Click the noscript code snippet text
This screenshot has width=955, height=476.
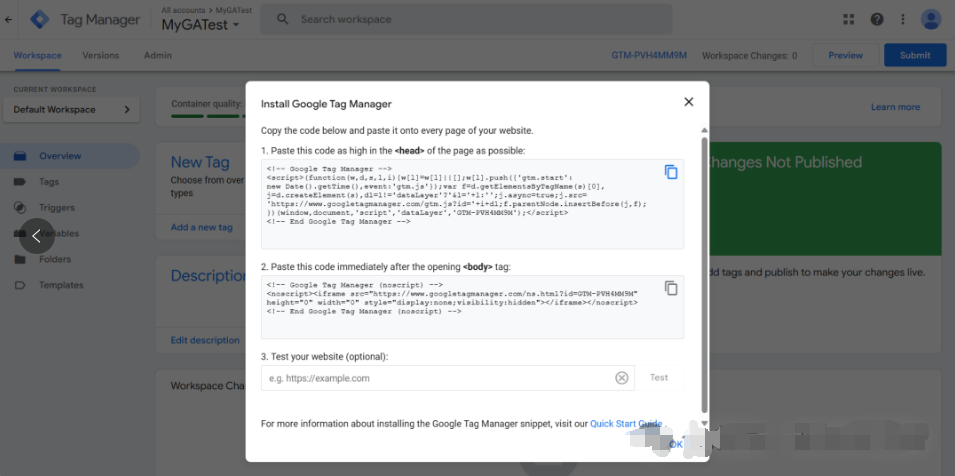[453, 298]
